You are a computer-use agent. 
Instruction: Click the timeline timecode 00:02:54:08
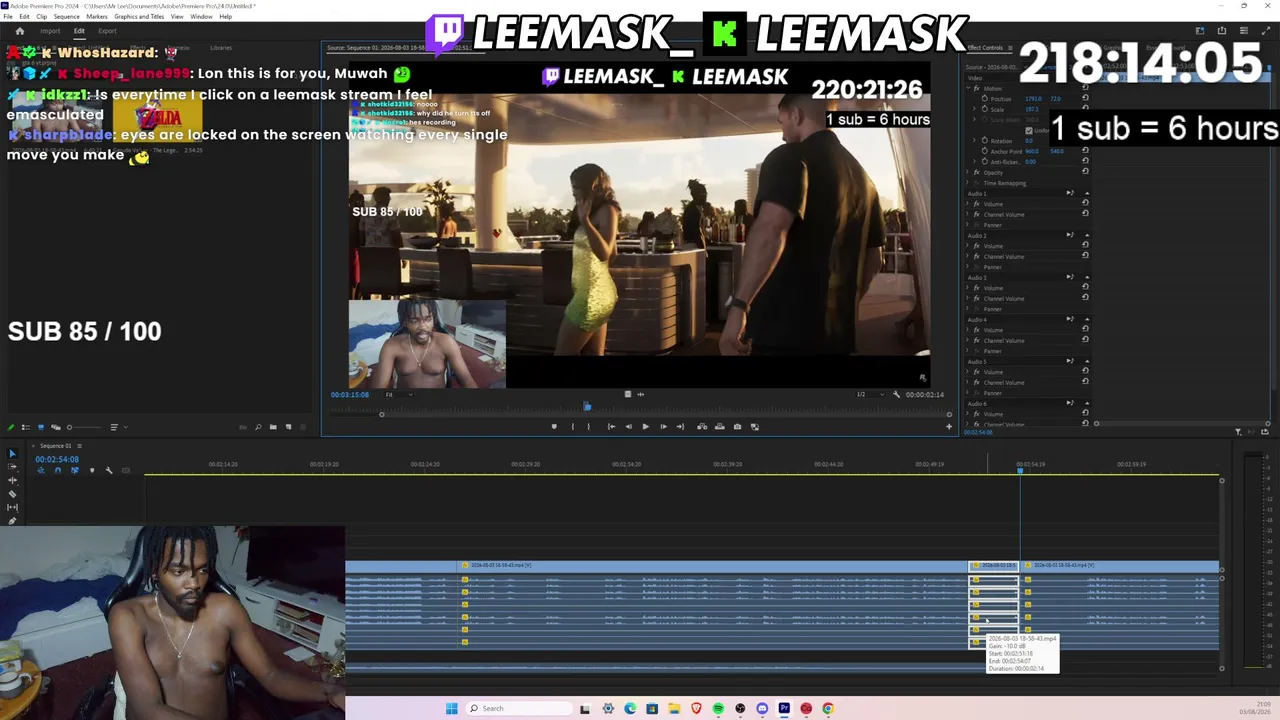click(x=57, y=459)
